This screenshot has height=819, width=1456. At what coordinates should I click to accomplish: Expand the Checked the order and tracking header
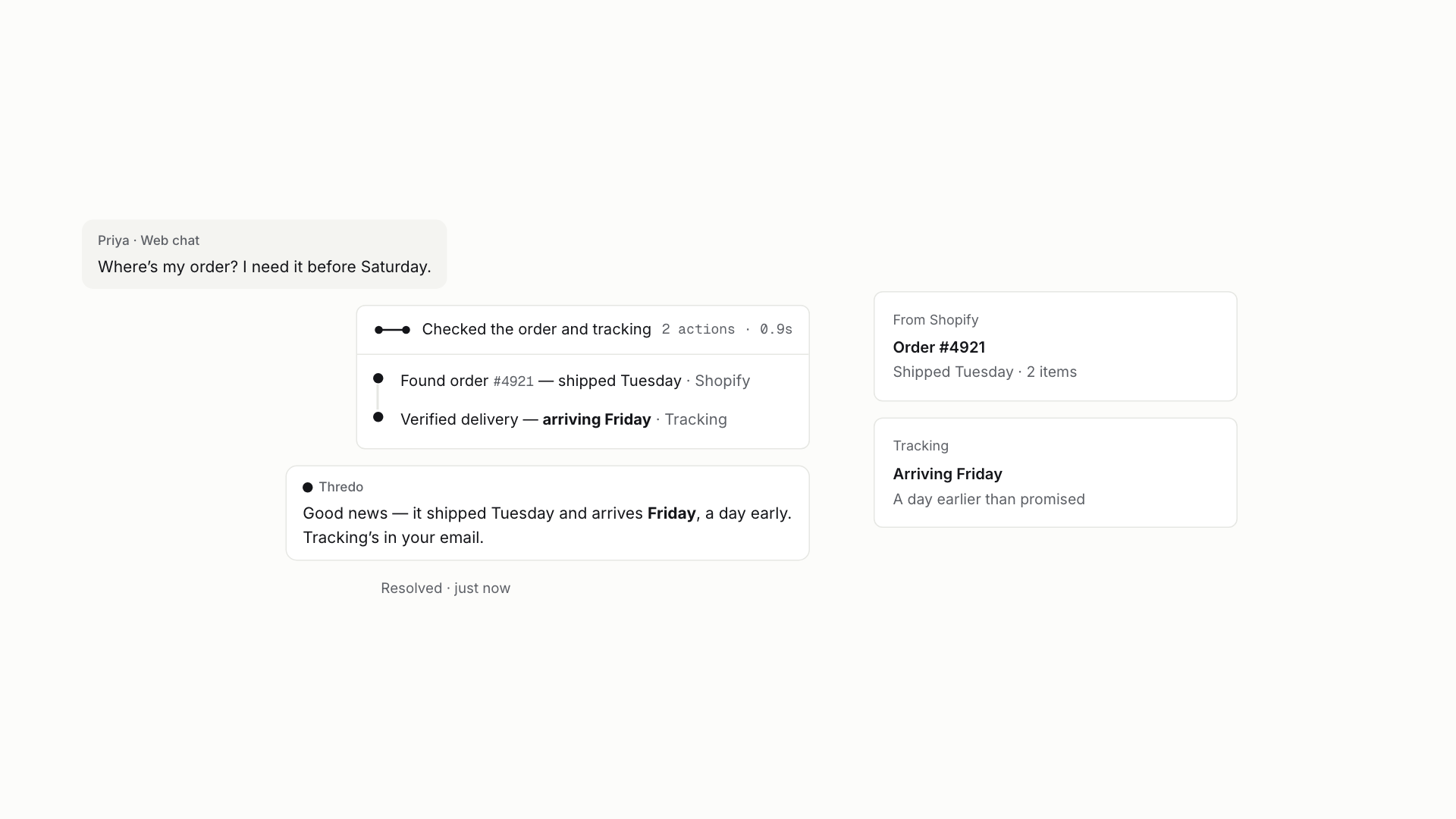[x=582, y=330]
